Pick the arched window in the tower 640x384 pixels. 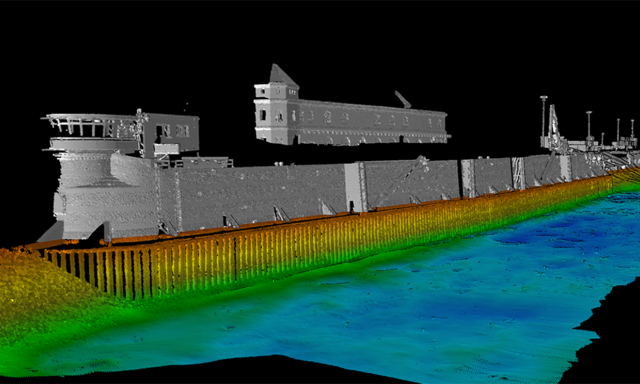262,115
